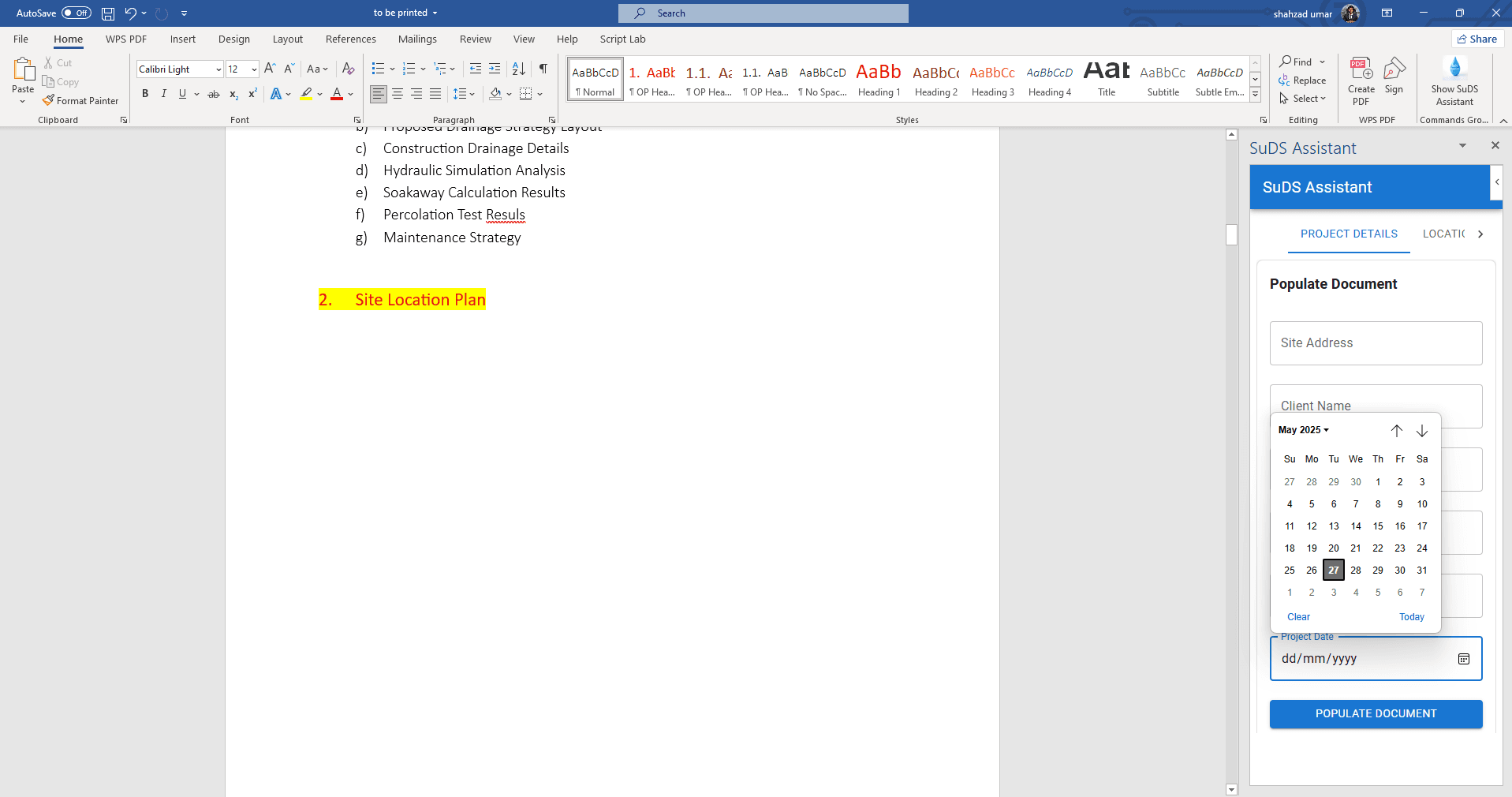Align text left
Viewport: 1512px width, 797px height.
click(x=379, y=94)
